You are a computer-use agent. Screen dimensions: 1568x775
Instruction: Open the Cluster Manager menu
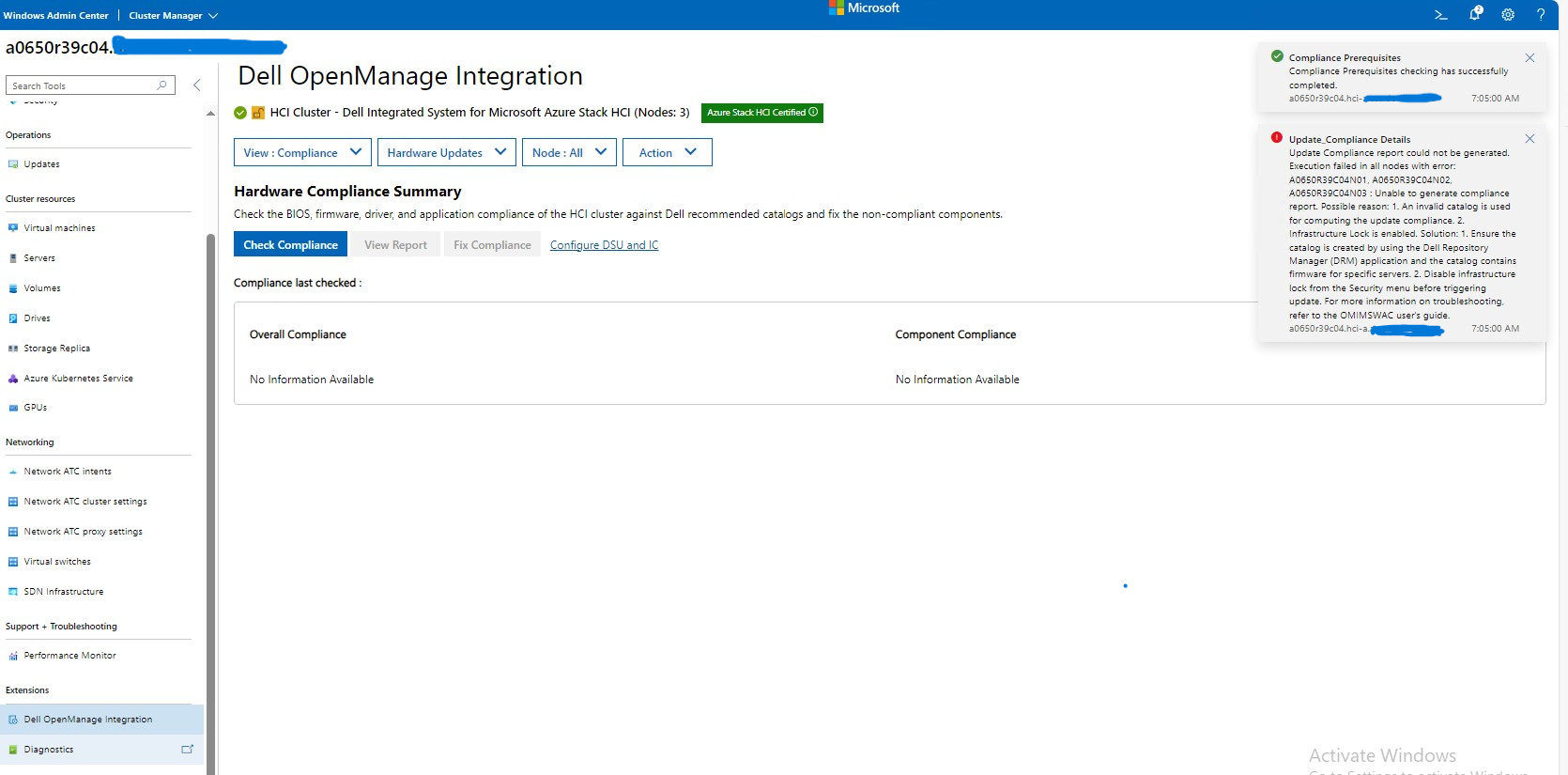click(x=173, y=15)
